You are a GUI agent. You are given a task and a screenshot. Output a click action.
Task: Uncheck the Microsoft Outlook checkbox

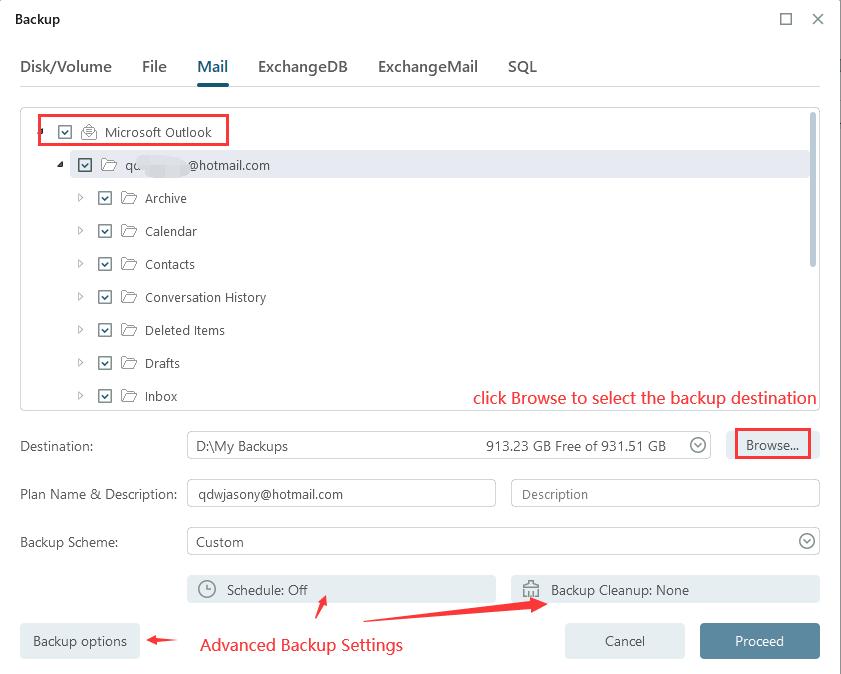66,132
